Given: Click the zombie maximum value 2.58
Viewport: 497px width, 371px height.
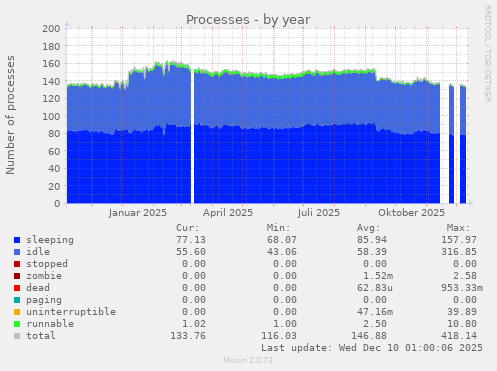Looking at the screenshot, I should tap(465, 276).
